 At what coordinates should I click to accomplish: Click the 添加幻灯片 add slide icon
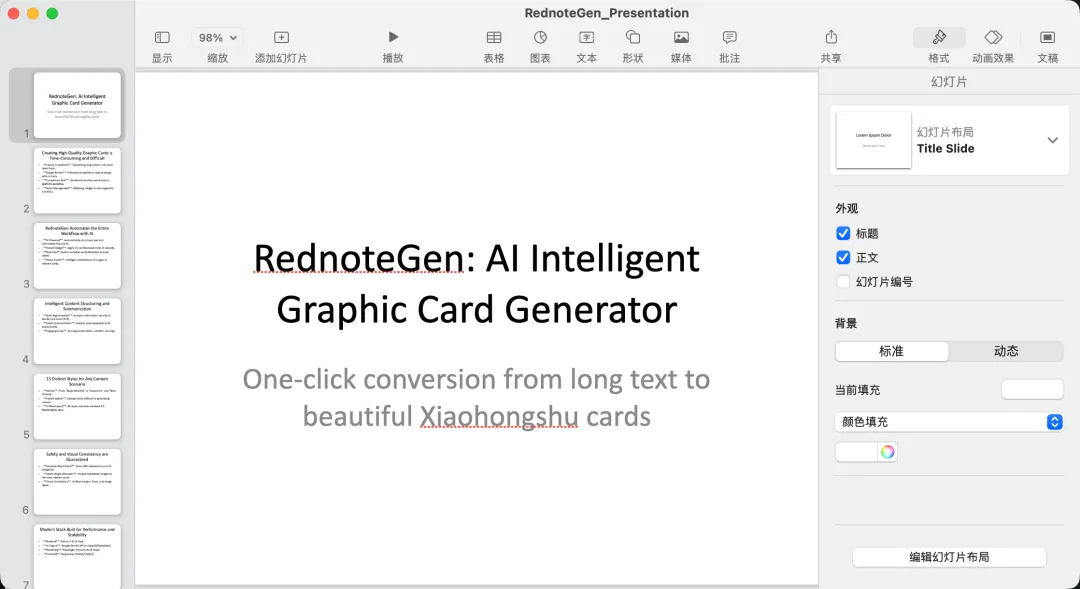click(281, 37)
